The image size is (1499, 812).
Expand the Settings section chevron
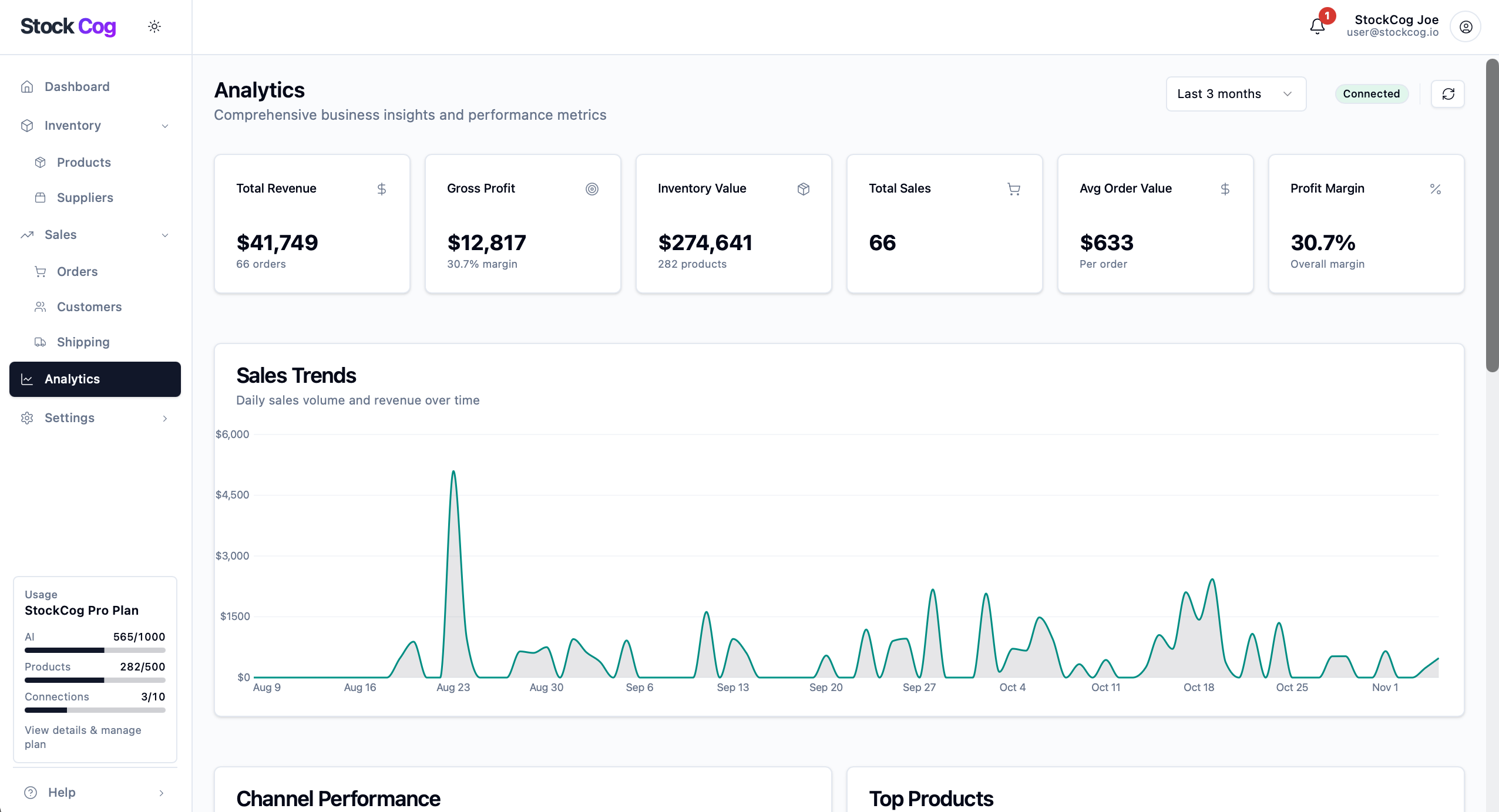coord(165,418)
